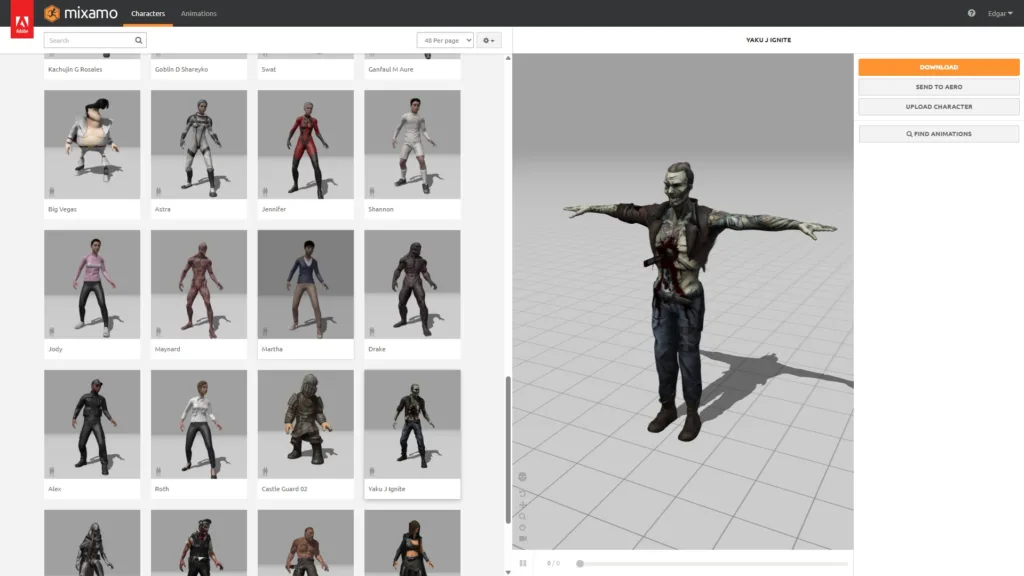Click the small figure icon on the Alex thumbnail

(x=52, y=471)
